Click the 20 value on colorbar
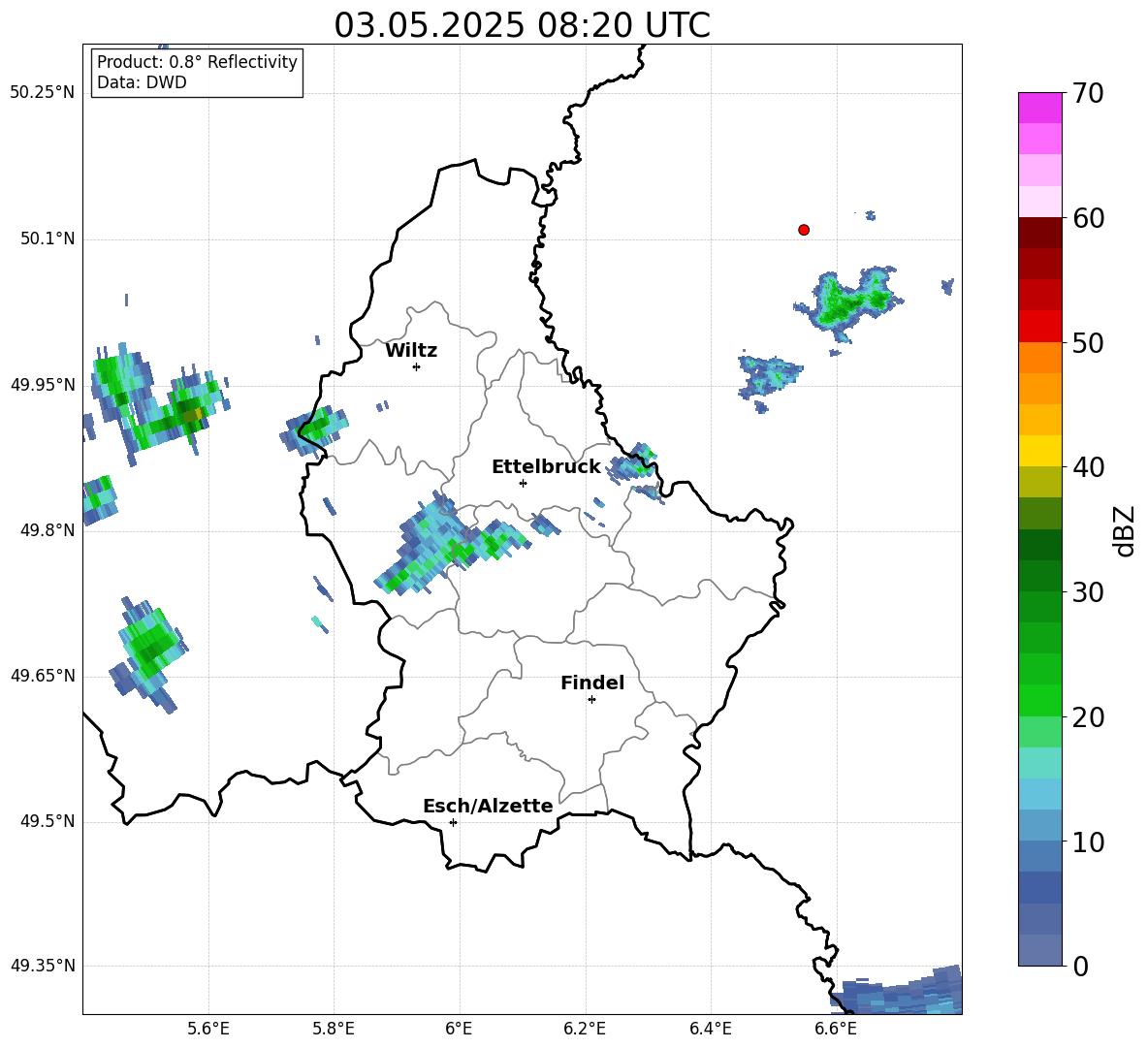1148x1048 pixels. point(1088,717)
